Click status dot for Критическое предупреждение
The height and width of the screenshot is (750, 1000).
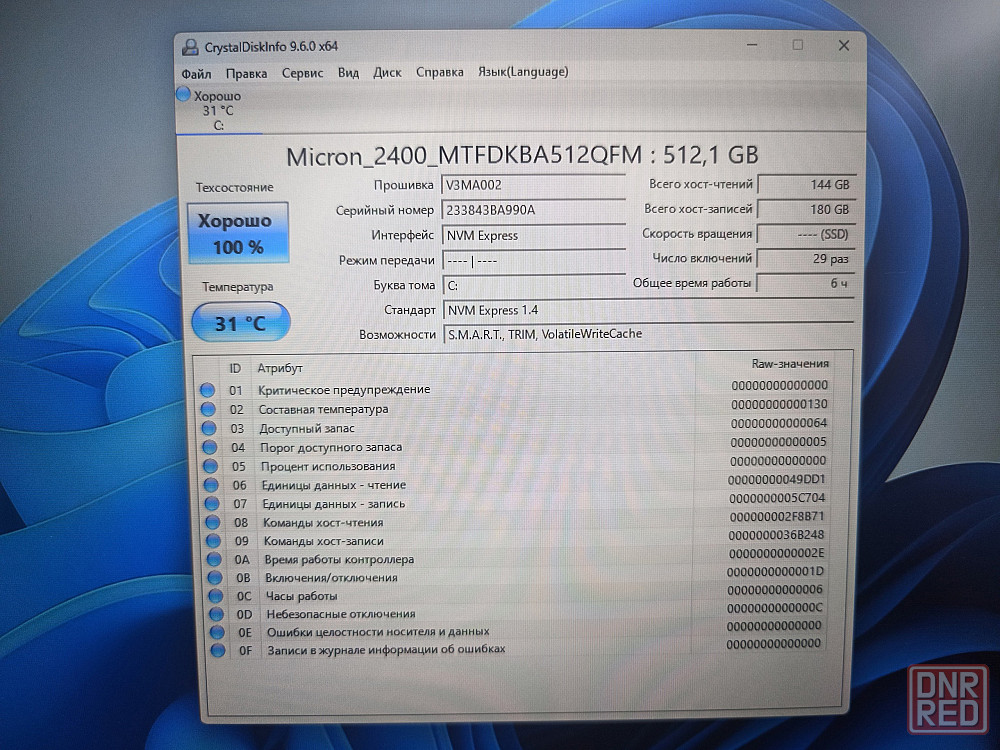tap(207, 390)
